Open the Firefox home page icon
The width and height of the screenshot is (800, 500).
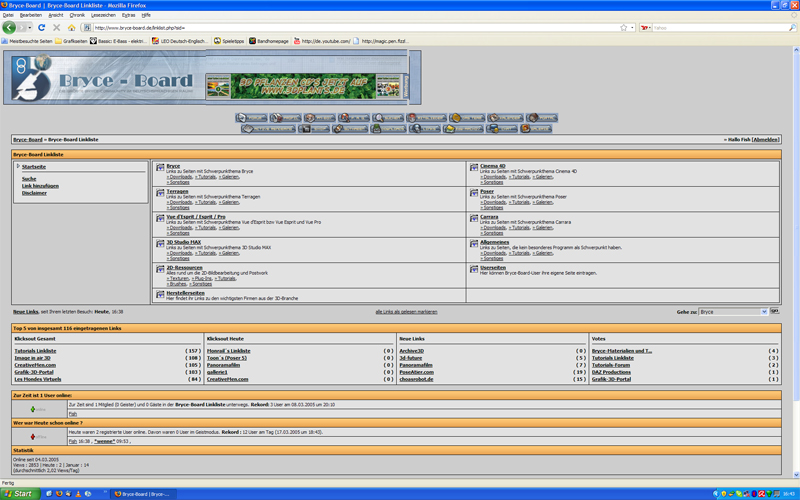(x=71, y=28)
